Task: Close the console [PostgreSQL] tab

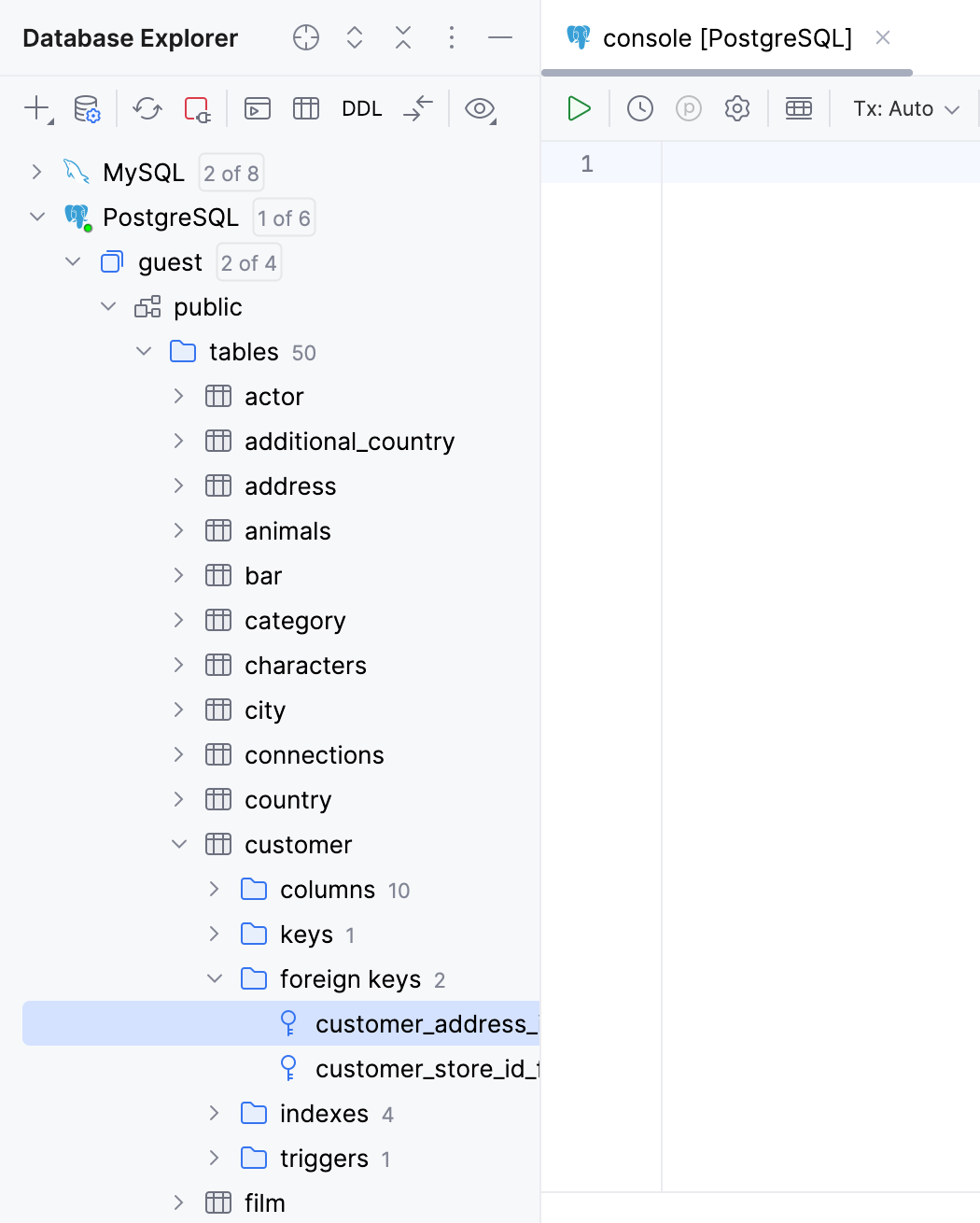Action: (882, 38)
